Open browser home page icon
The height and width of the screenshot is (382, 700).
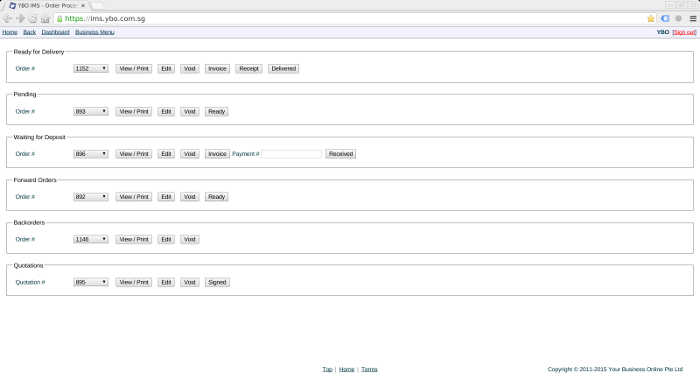click(45, 19)
